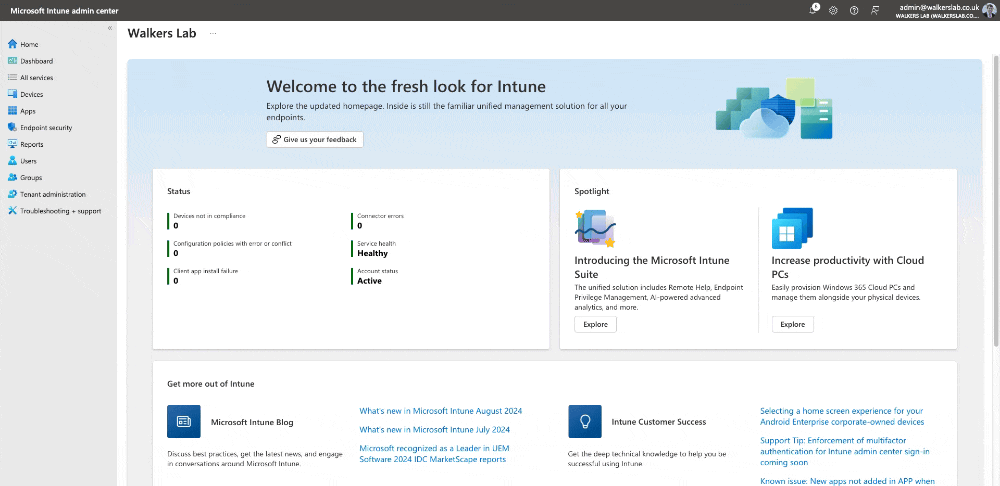Open What's new in Intune August 2024 link
Viewport: 1000px width, 486px height.
[440, 411]
